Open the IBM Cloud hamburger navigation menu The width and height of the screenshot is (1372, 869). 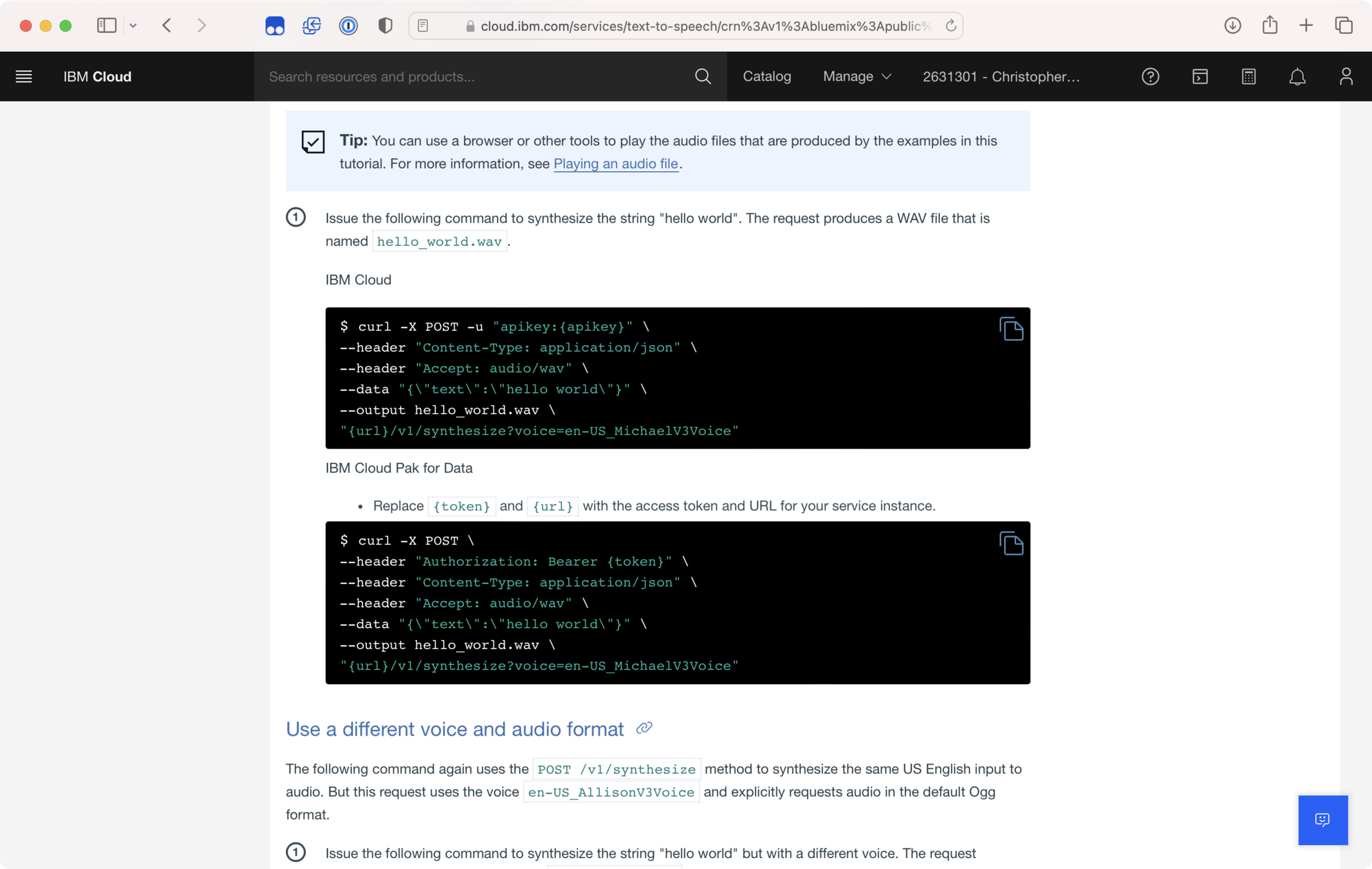24,77
